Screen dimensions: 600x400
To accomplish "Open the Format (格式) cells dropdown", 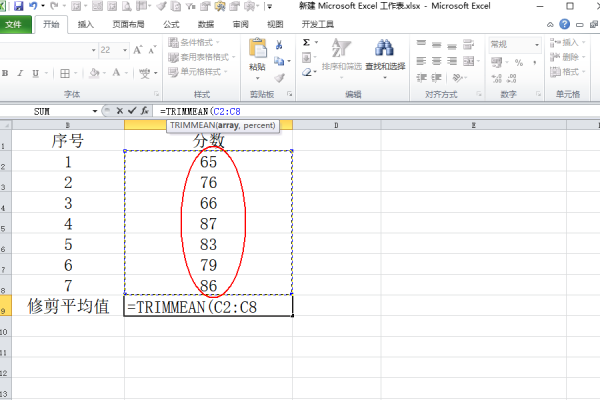I will click(567, 72).
